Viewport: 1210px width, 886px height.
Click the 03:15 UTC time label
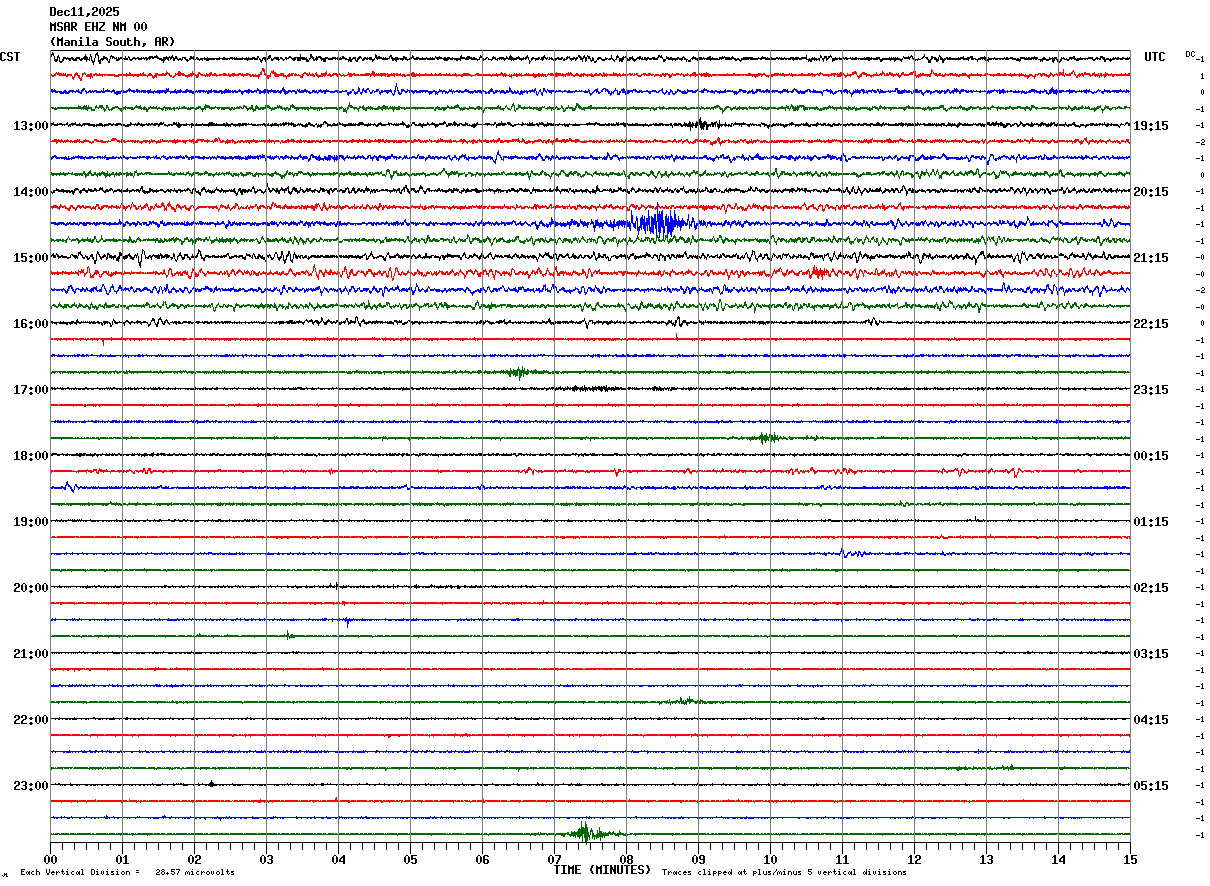(x=1151, y=654)
